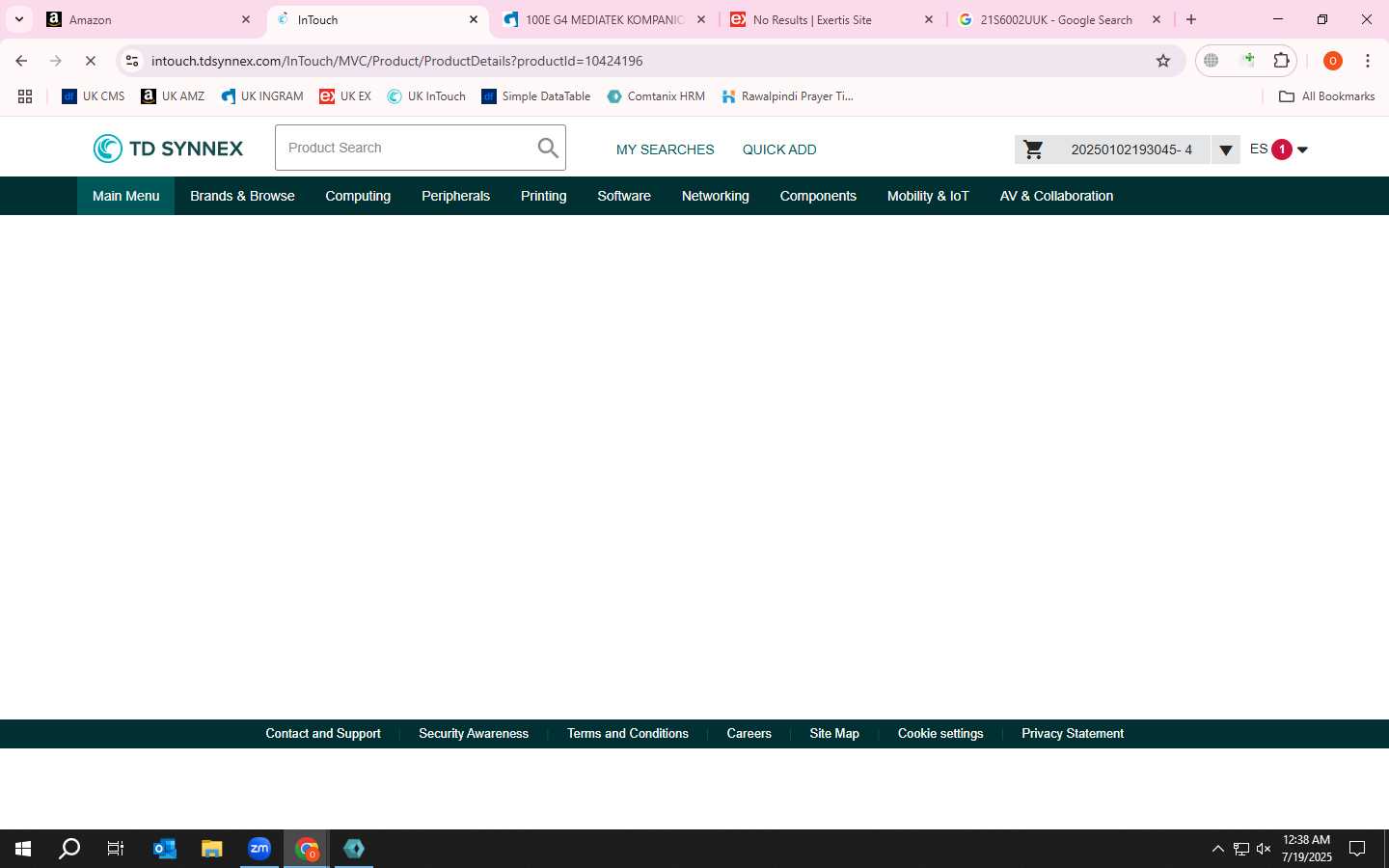1389x868 pixels.
Task: Close the Exertis Site tab
Action: click(929, 19)
